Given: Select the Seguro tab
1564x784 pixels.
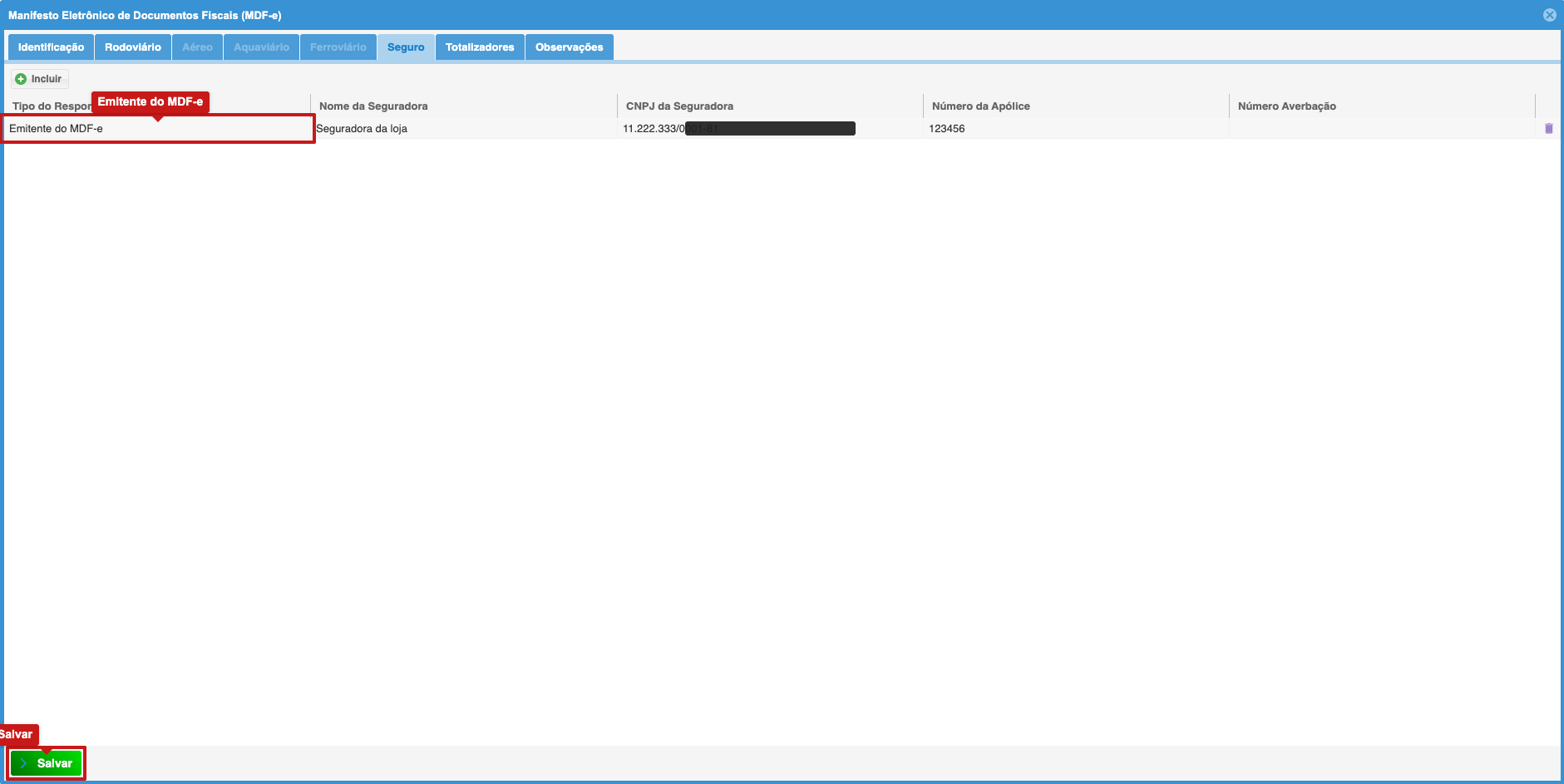Looking at the screenshot, I should [x=406, y=47].
